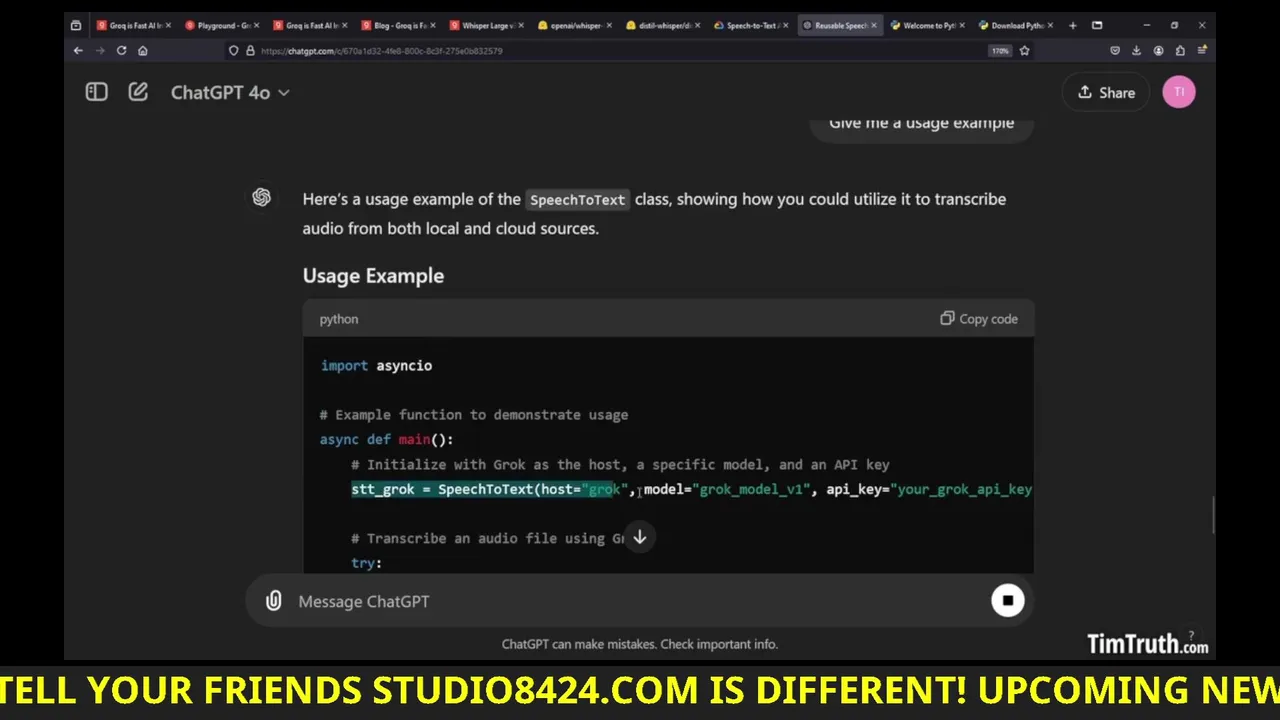Open the browser application menu
The width and height of the screenshot is (1280, 720).
pos(1202,51)
